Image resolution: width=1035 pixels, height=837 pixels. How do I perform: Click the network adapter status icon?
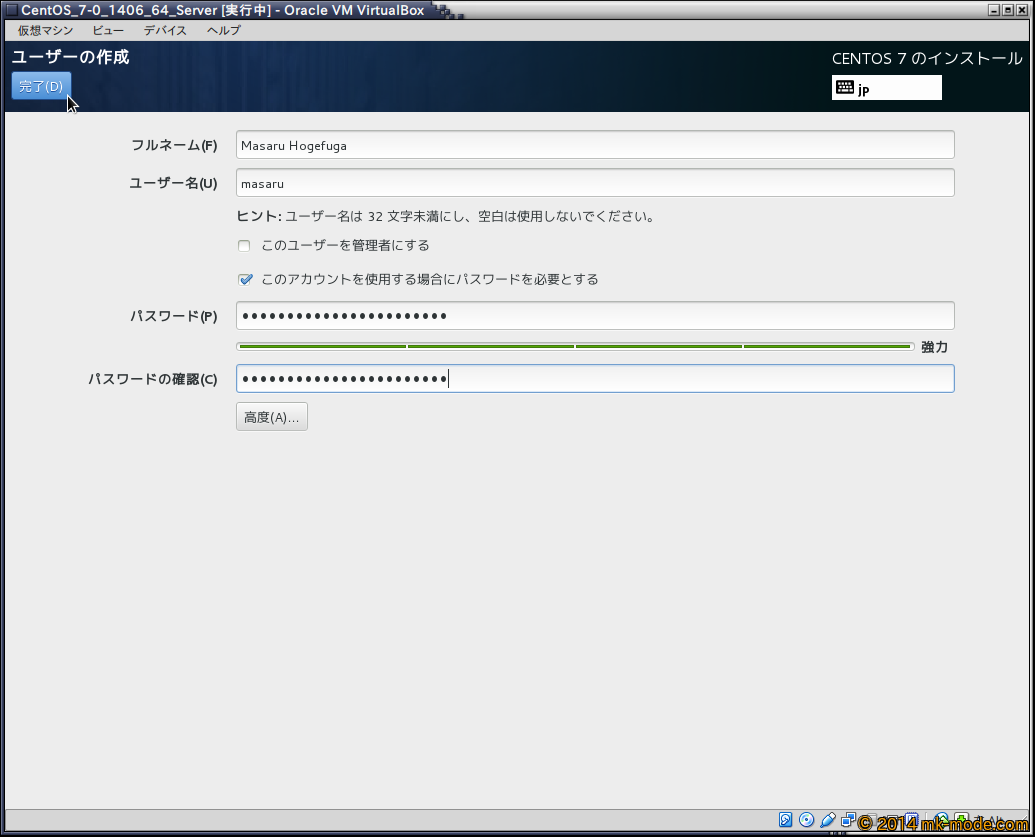coord(848,820)
